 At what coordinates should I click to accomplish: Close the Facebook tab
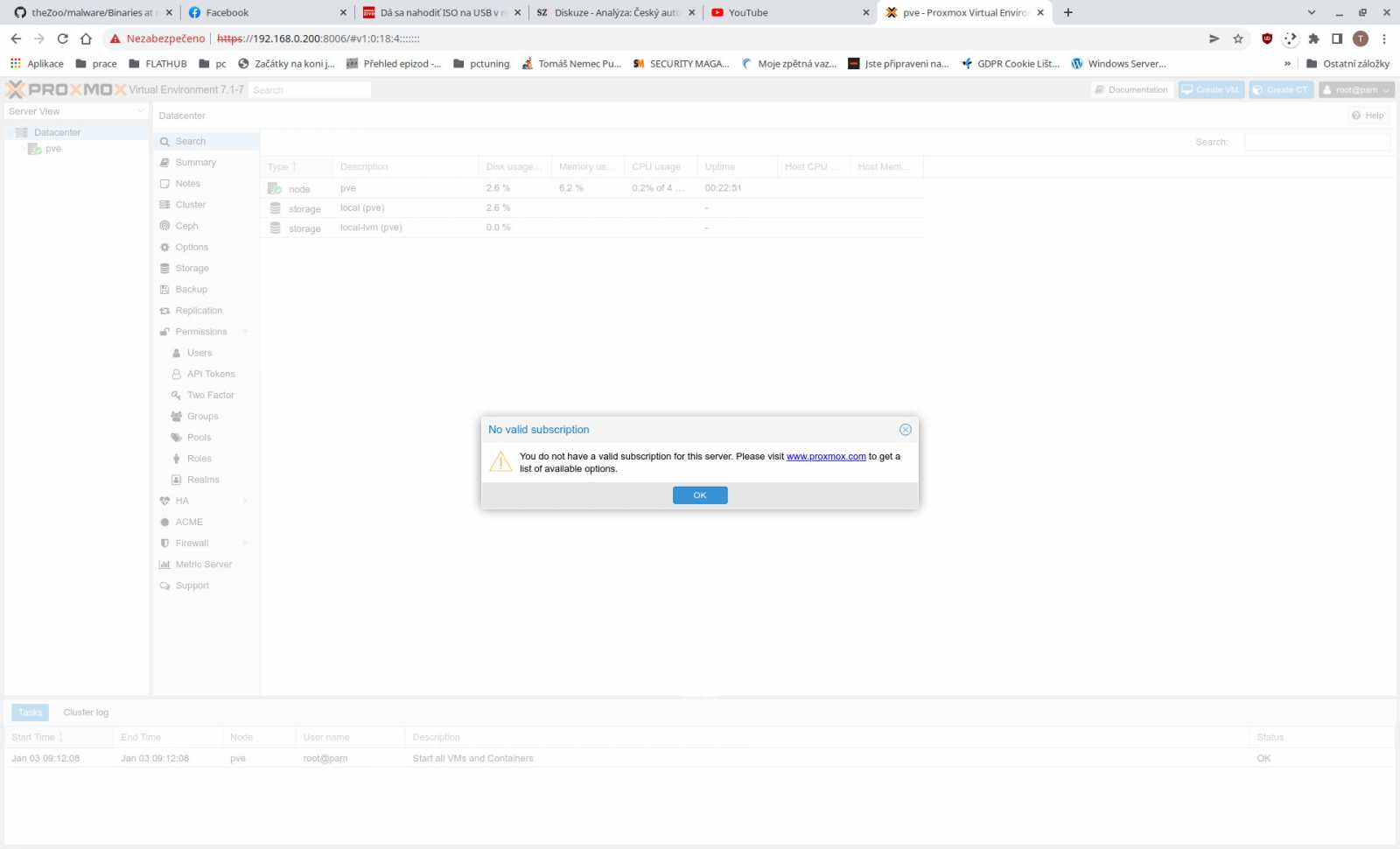coord(343,12)
